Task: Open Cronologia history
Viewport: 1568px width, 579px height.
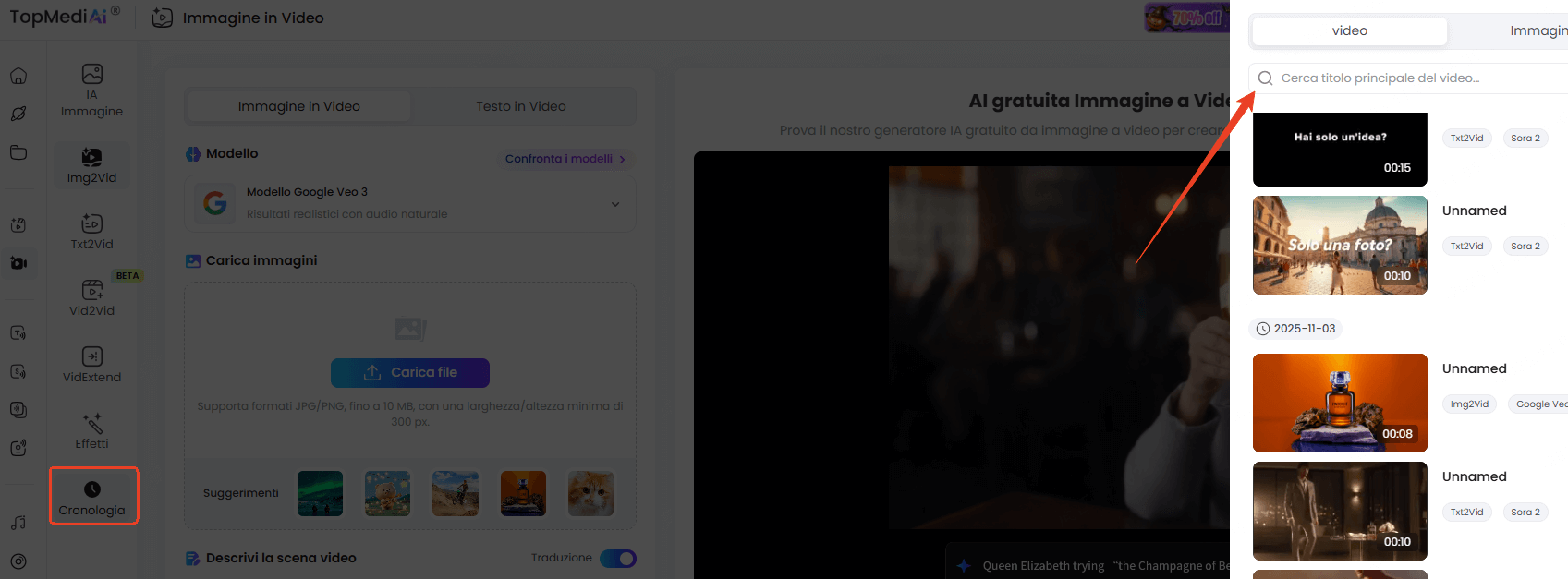Action: coord(93,497)
